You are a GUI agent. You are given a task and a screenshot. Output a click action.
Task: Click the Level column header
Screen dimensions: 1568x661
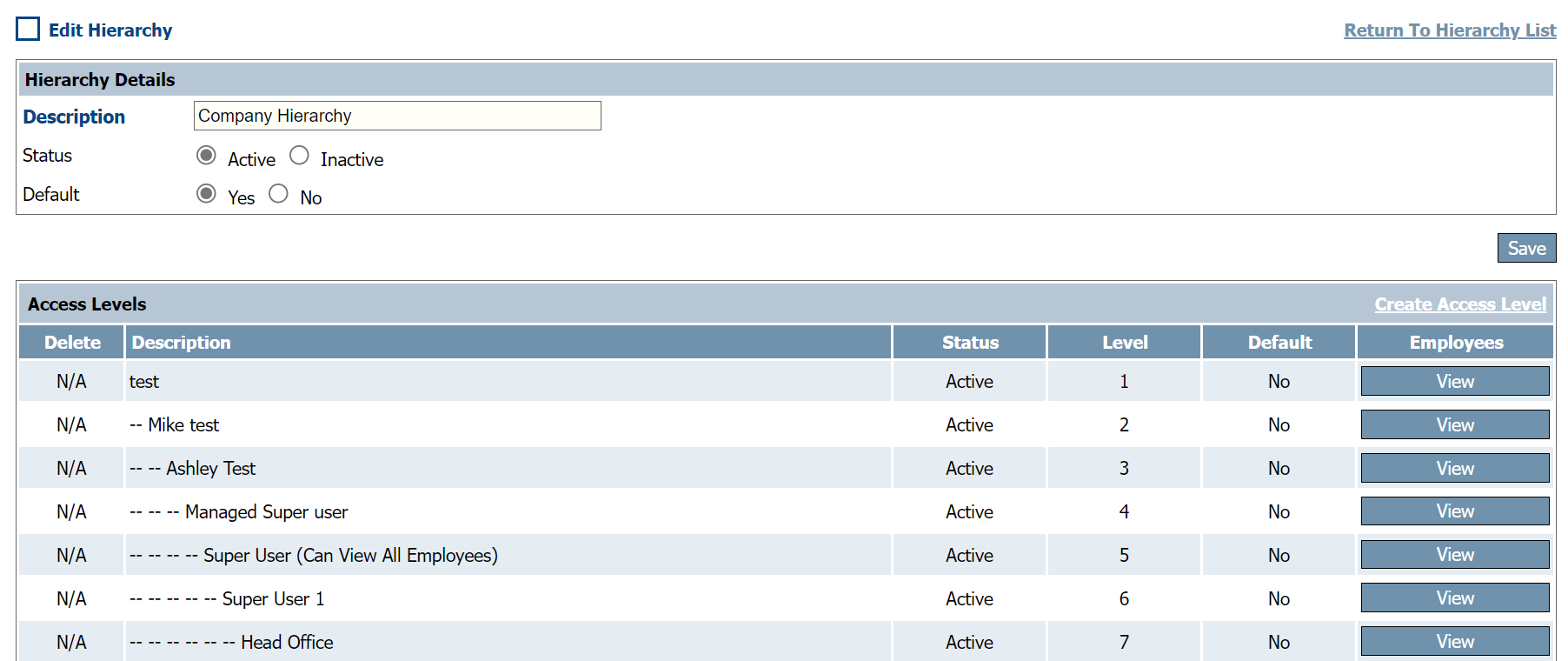point(1125,342)
